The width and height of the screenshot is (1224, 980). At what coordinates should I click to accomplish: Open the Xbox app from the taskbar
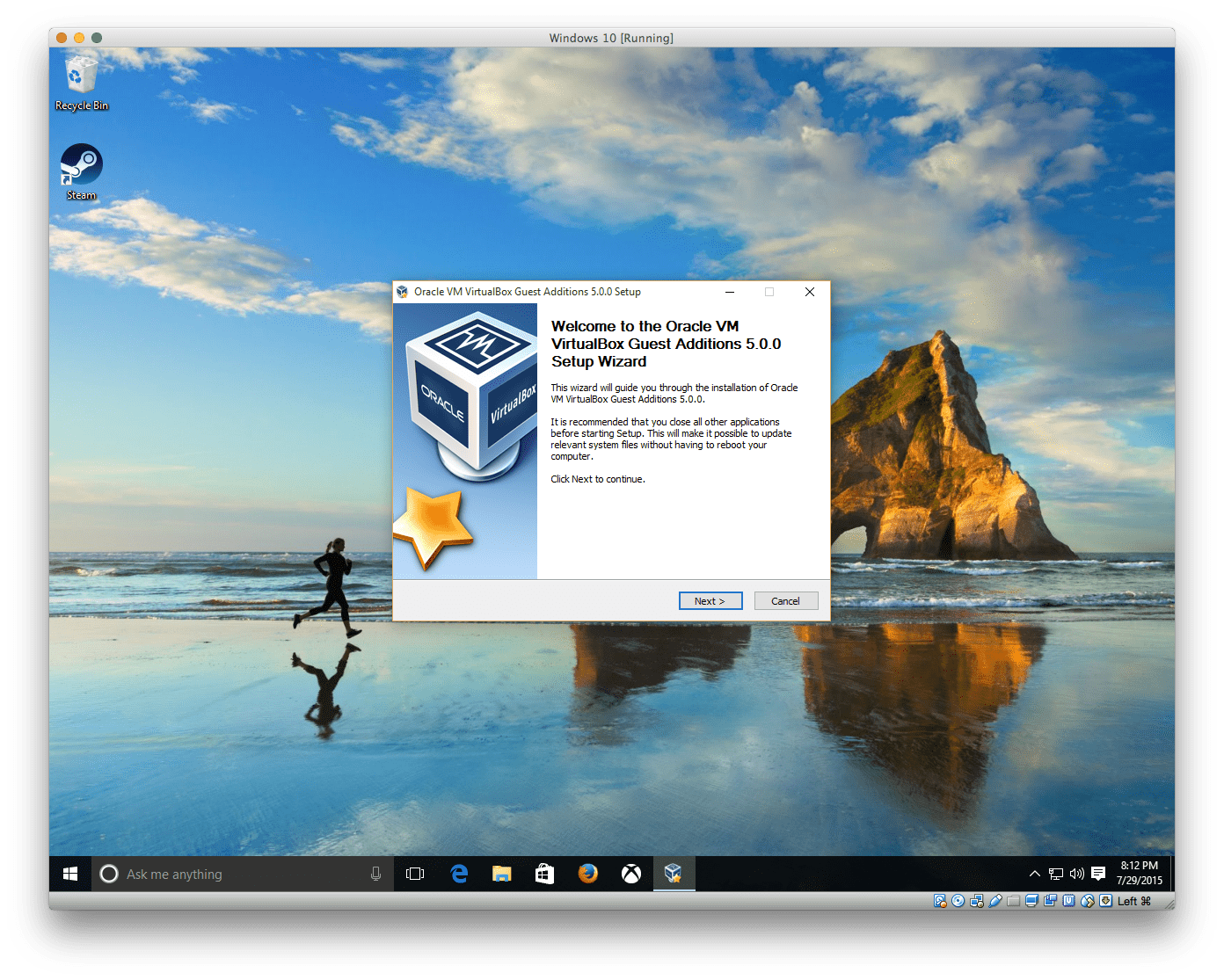point(630,873)
